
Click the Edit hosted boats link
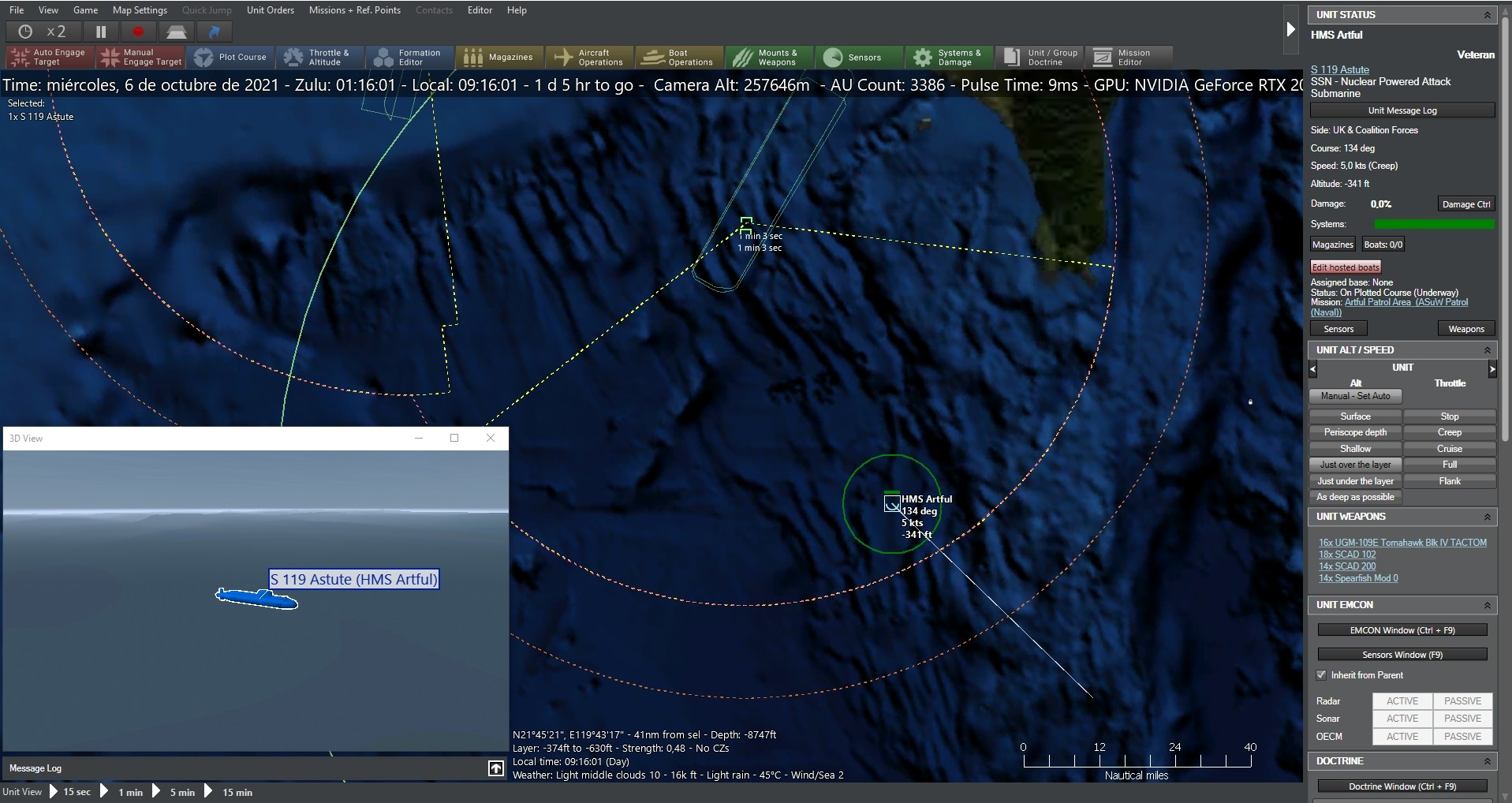point(1346,266)
